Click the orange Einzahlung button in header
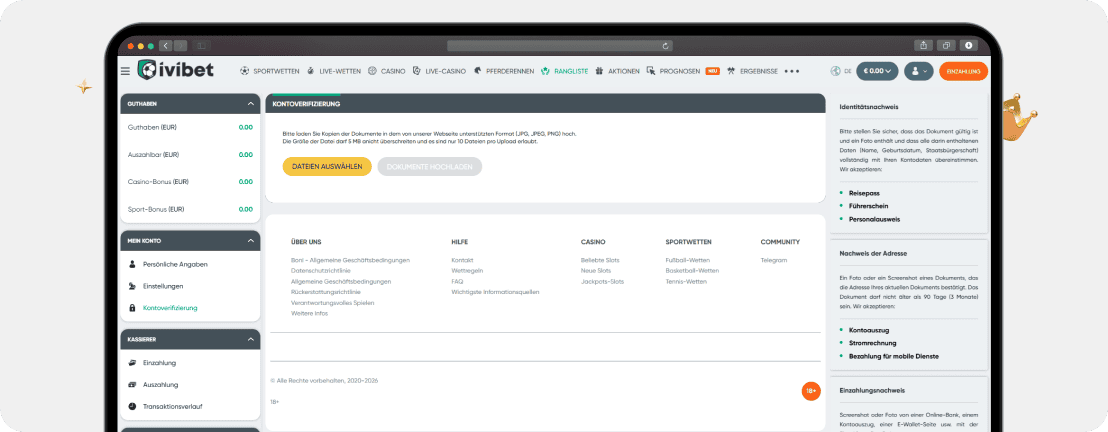1108x432 pixels. (x=963, y=71)
